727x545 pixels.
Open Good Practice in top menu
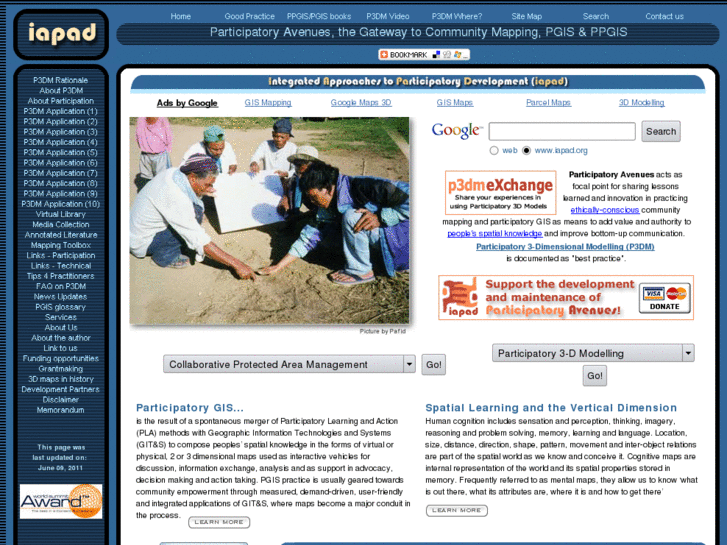click(249, 16)
